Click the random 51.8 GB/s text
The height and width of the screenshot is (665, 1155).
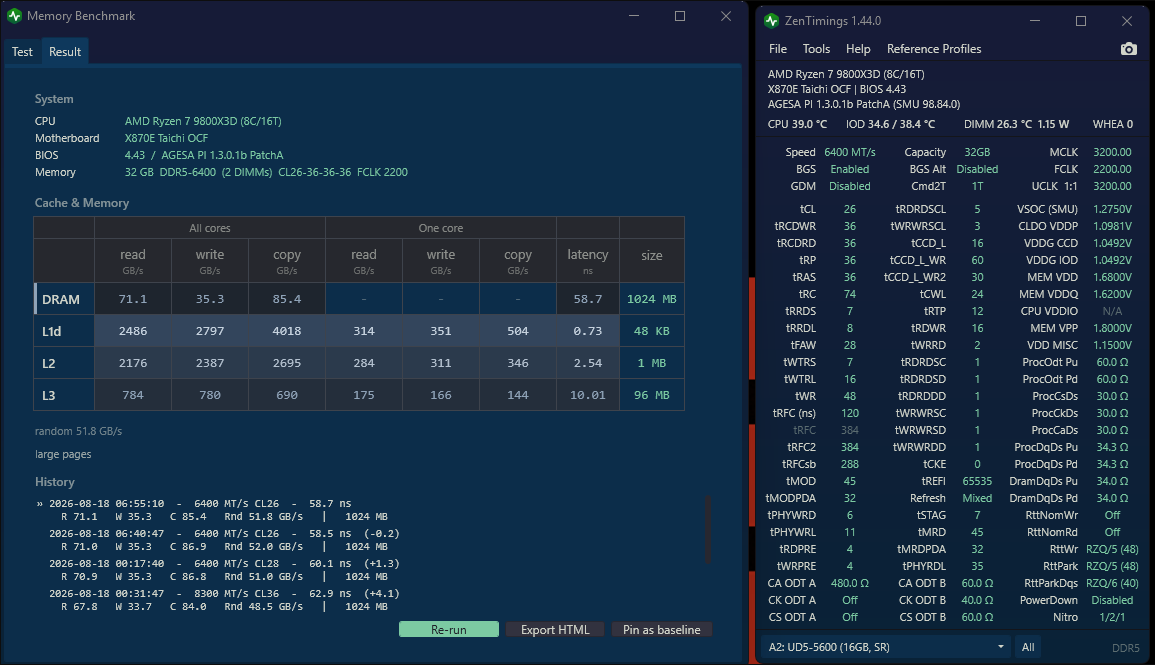(x=78, y=431)
